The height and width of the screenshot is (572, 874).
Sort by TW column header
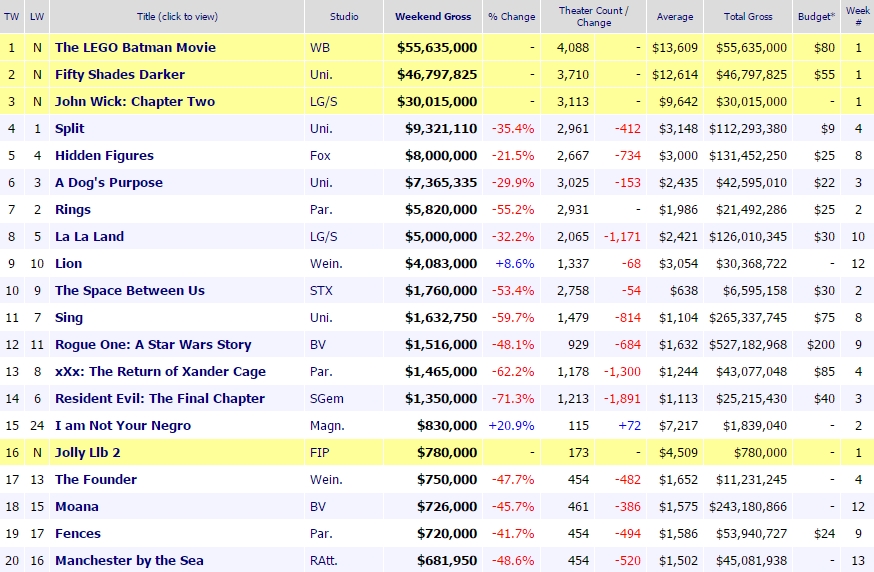(11, 17)
